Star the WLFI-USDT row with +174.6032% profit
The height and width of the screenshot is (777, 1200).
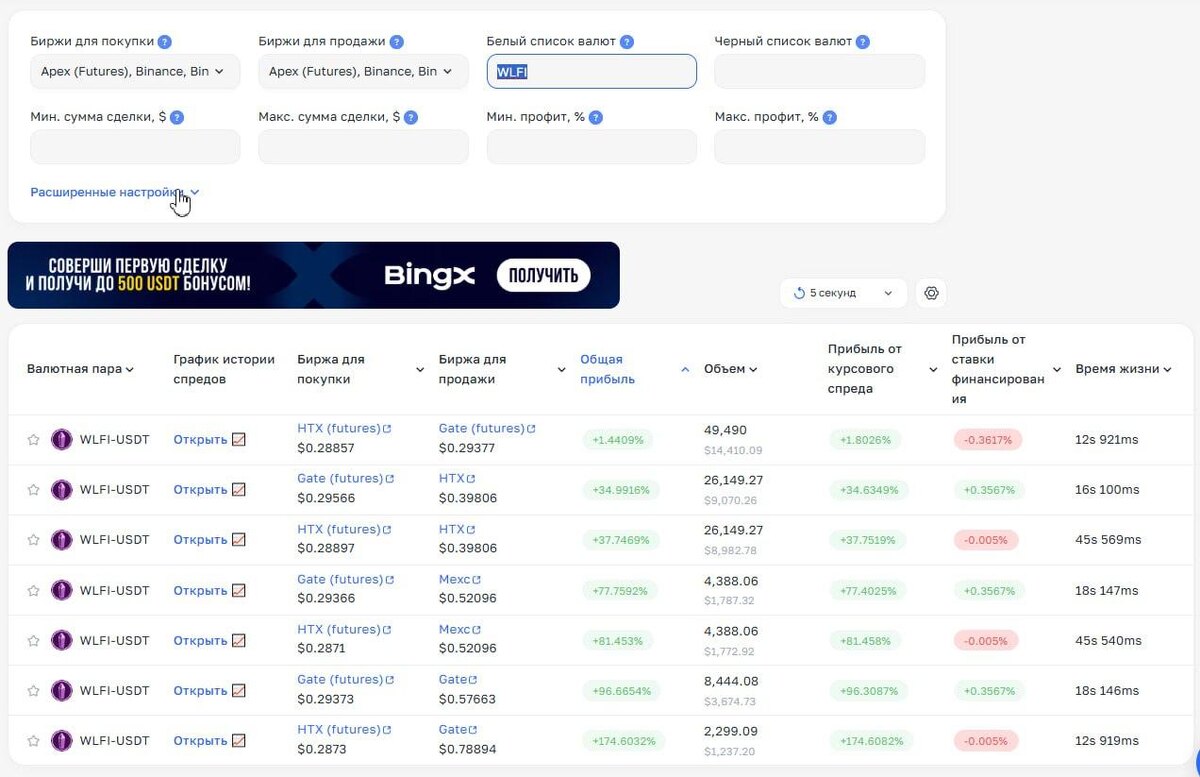pyautogui.click(x=33, y=741)
